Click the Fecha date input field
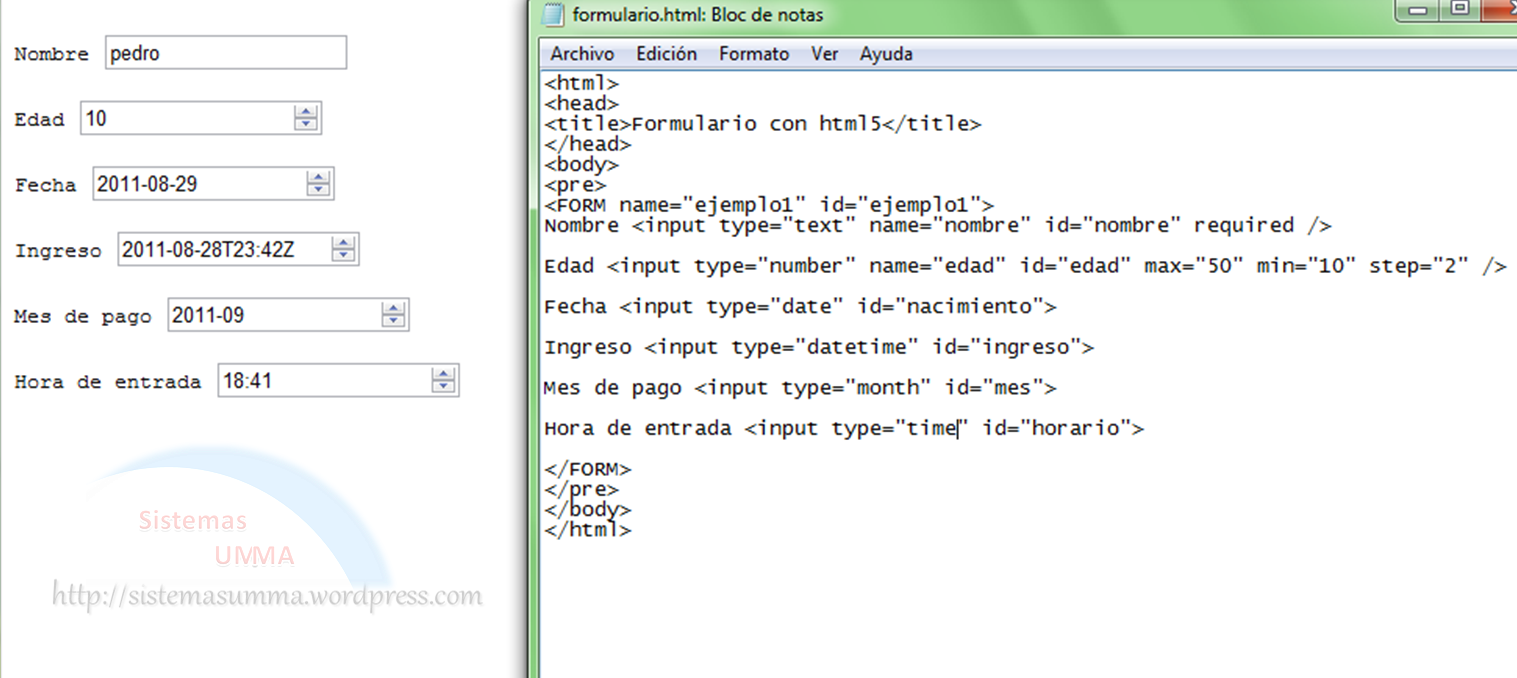1517x678 pixels. coord(198,184)
